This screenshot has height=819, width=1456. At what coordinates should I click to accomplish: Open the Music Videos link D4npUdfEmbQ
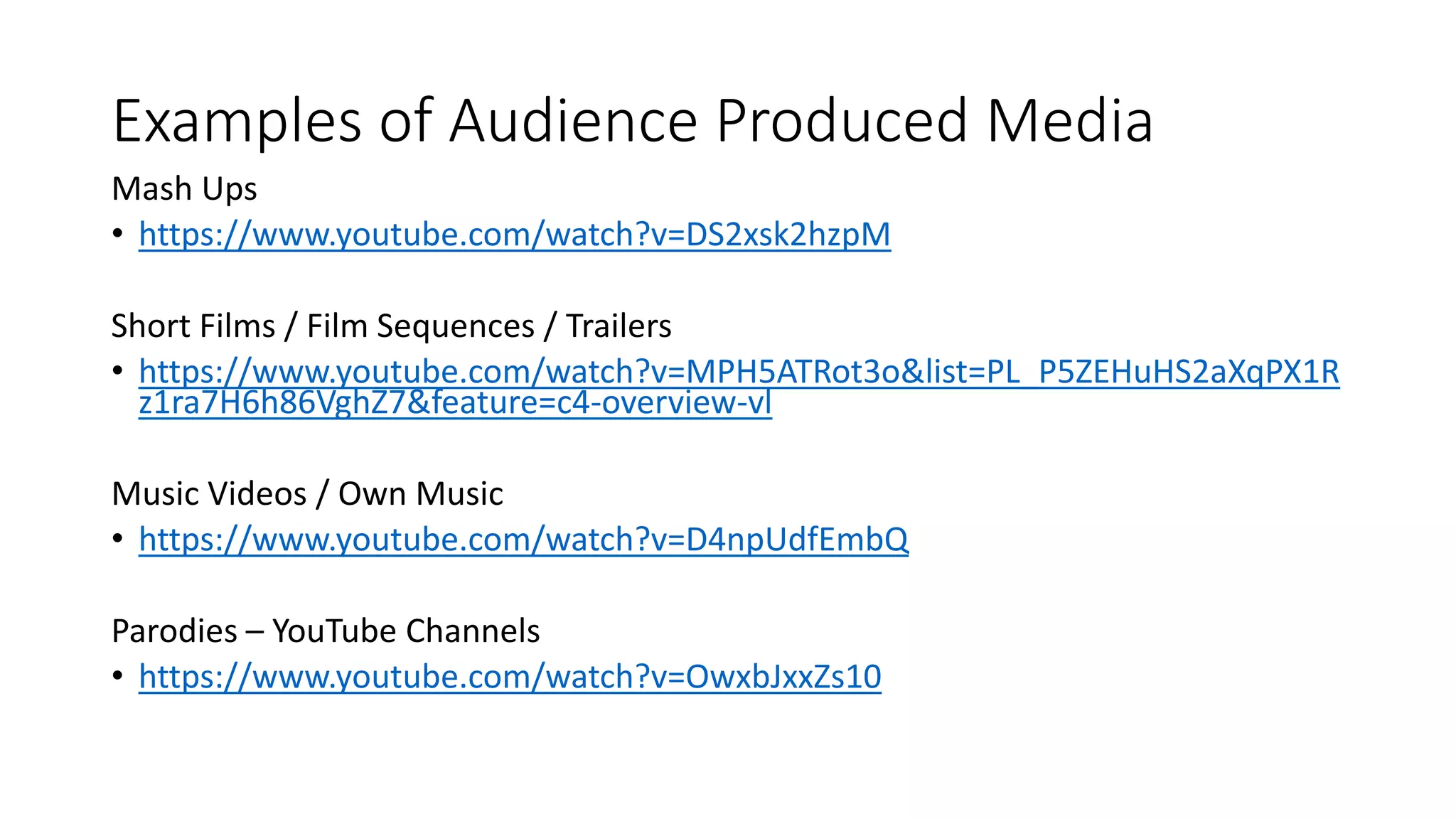[x=523, y=540]
